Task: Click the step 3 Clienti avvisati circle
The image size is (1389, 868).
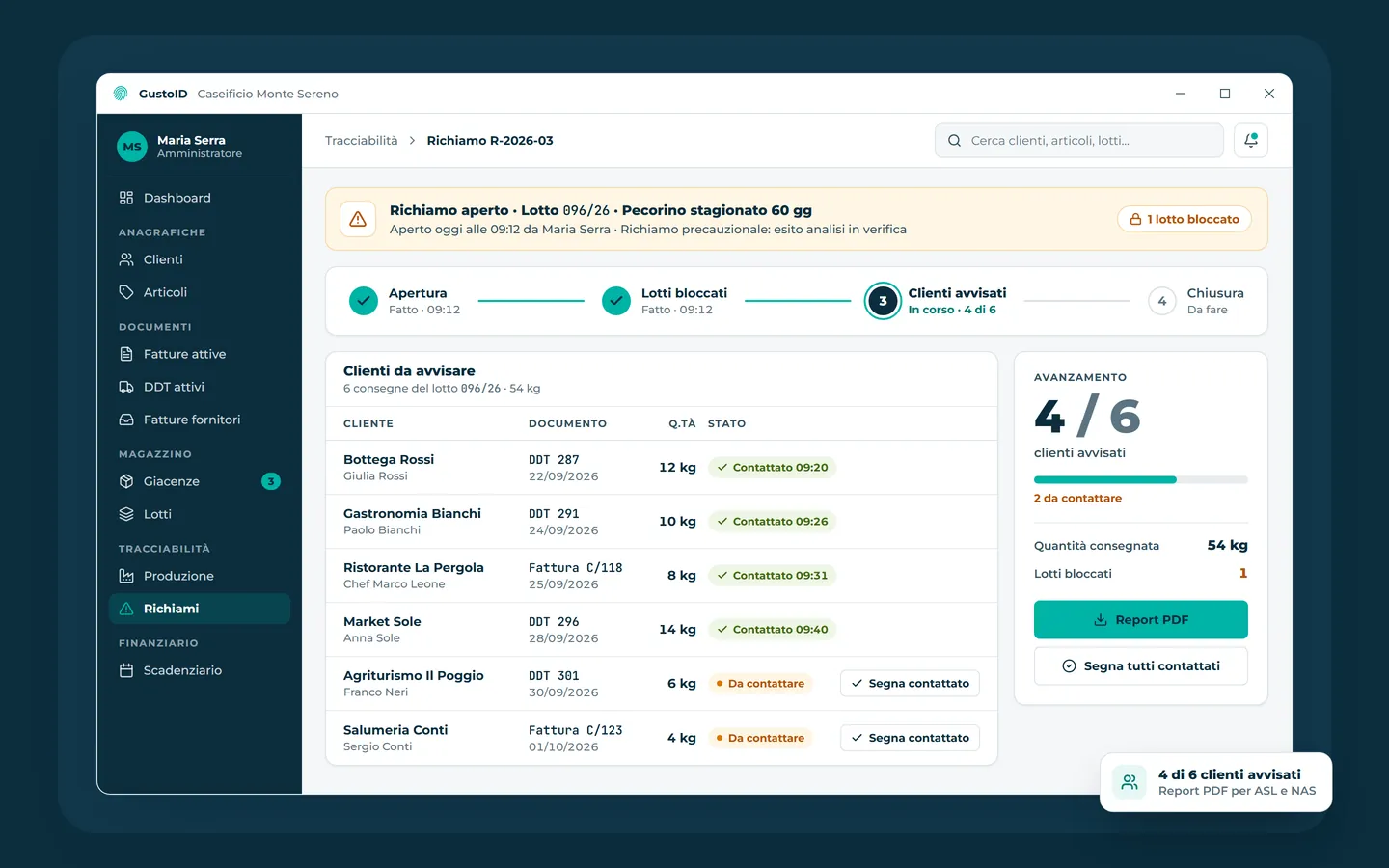Action: click(x=883, y=301)
